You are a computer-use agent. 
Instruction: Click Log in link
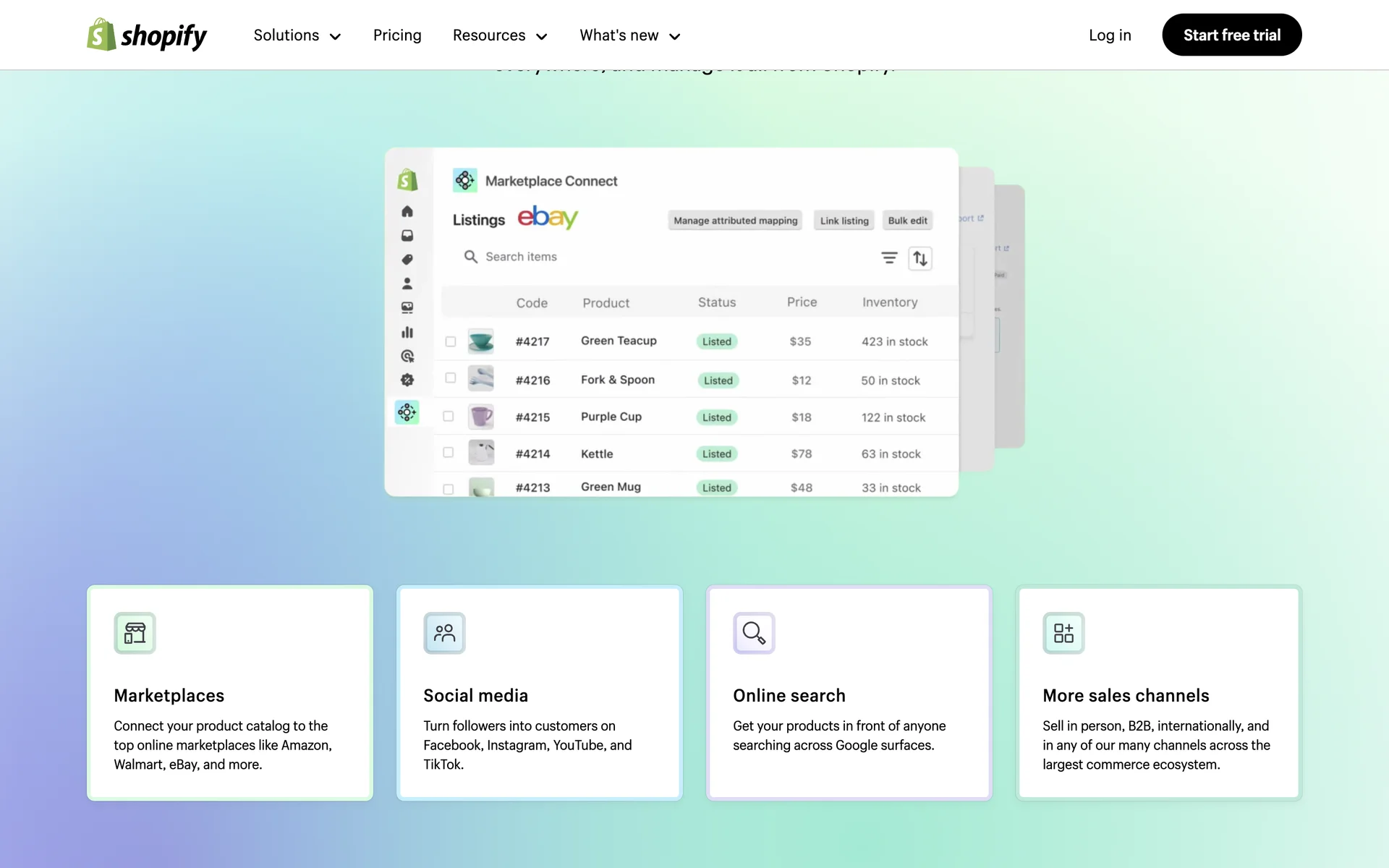[1110, 35]
